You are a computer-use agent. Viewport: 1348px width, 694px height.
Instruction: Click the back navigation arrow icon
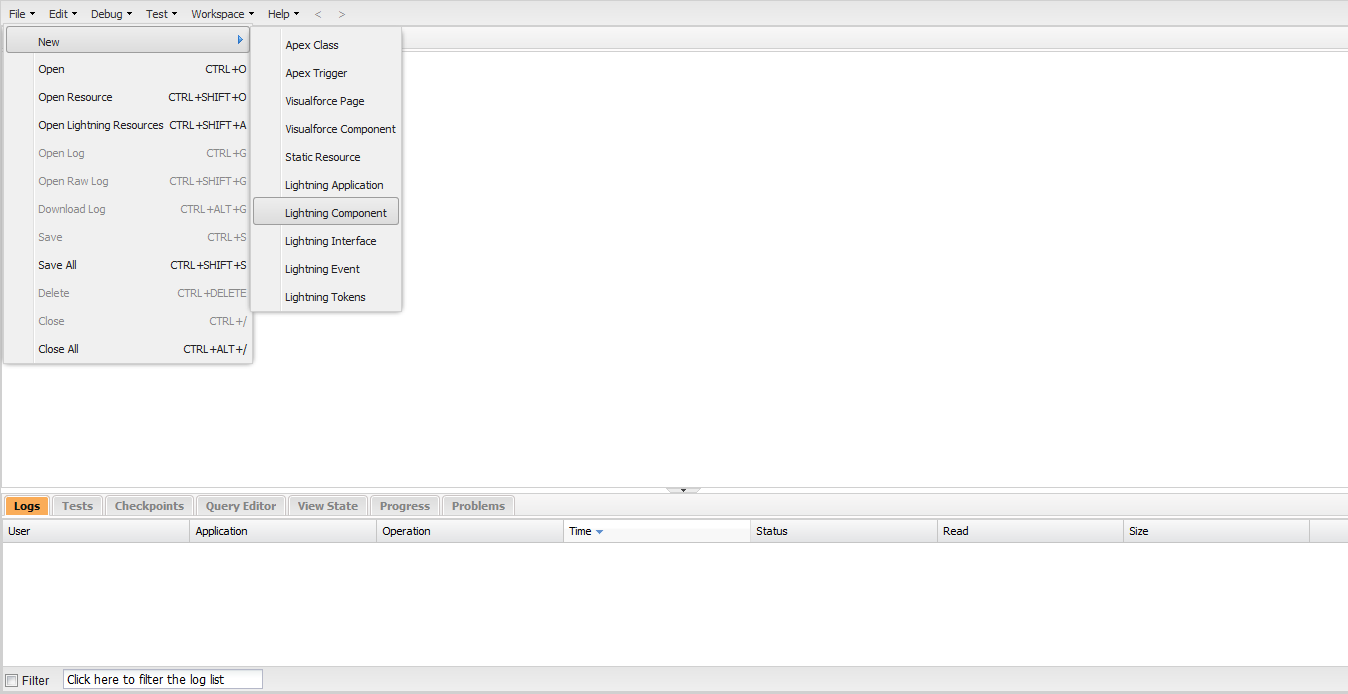(x=318, y=14)
